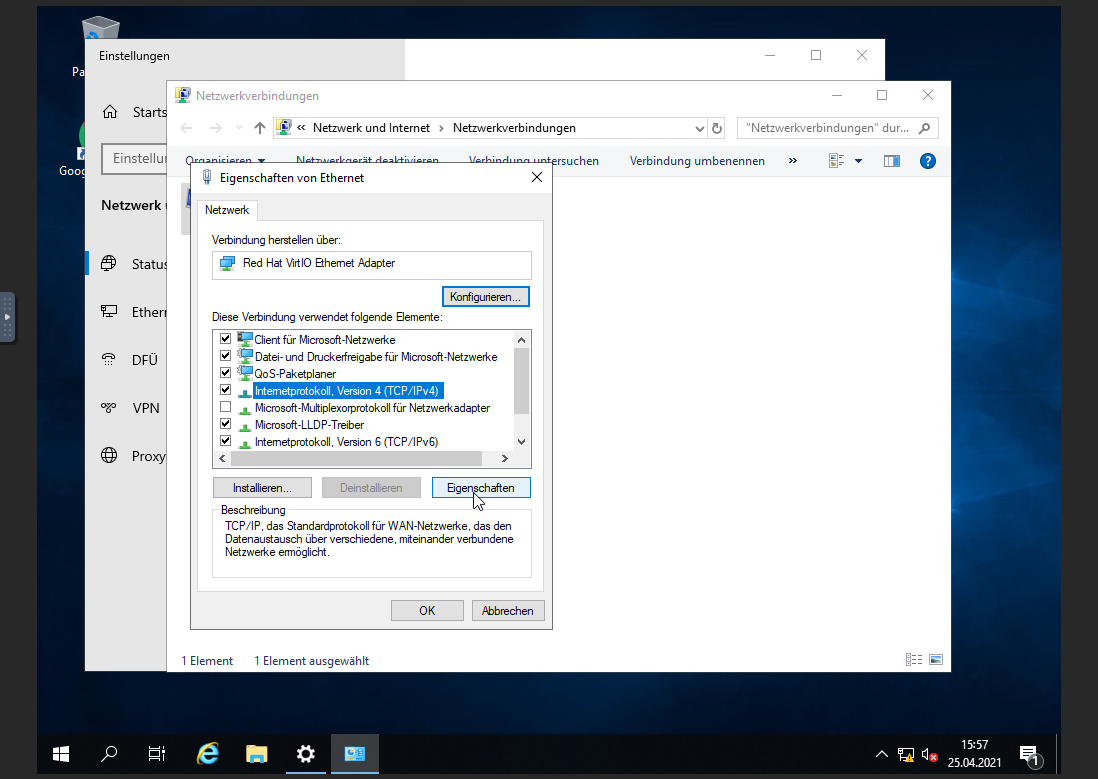Viewport: 1098px width, 779px height.
Task: Confirm the dialog with OK
Action: (x=427, y=611)
